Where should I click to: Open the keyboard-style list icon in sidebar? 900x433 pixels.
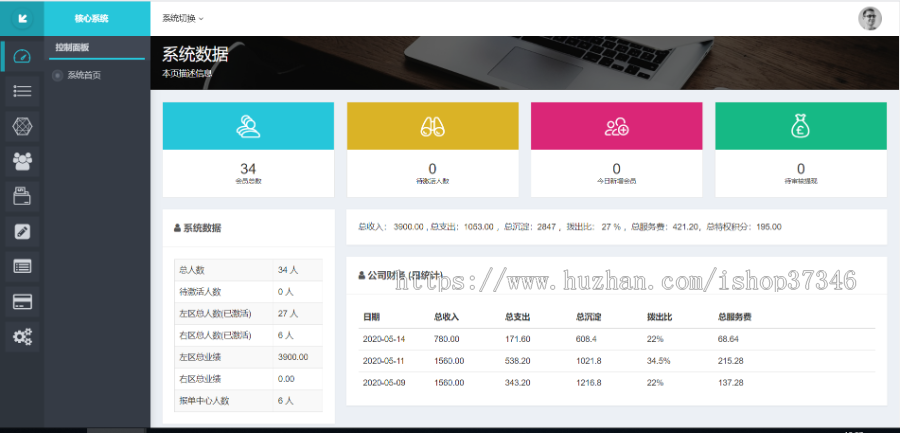click(22, 266)
